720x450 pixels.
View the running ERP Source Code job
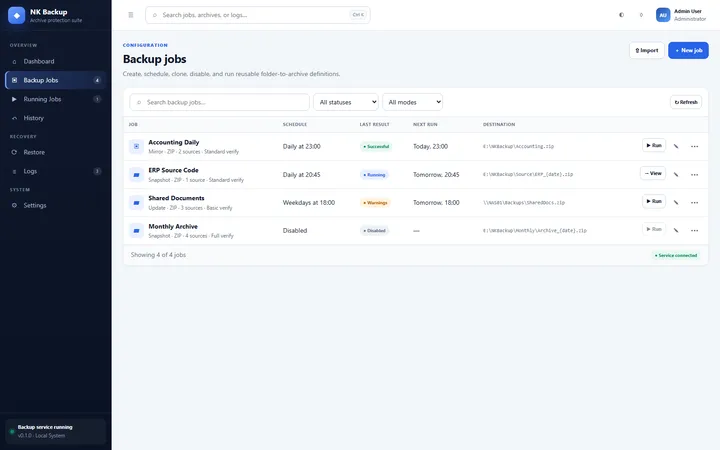click(652, 173)
